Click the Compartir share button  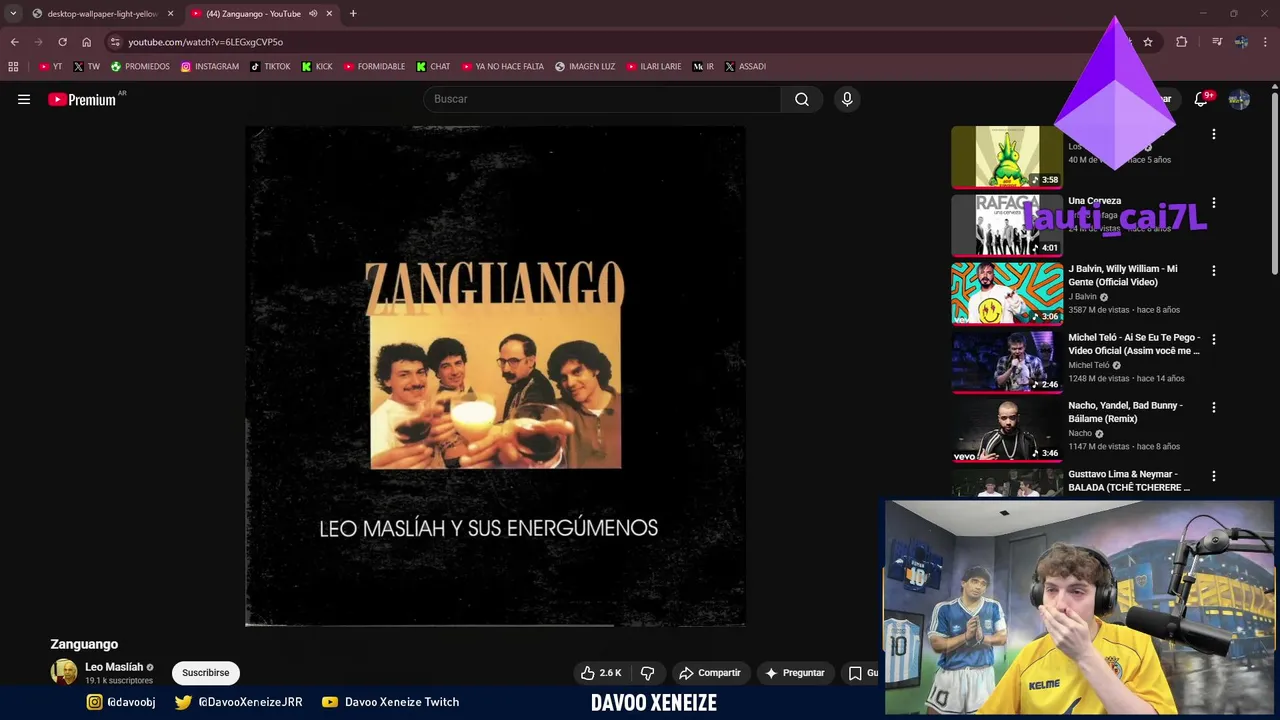click(709, 673)
